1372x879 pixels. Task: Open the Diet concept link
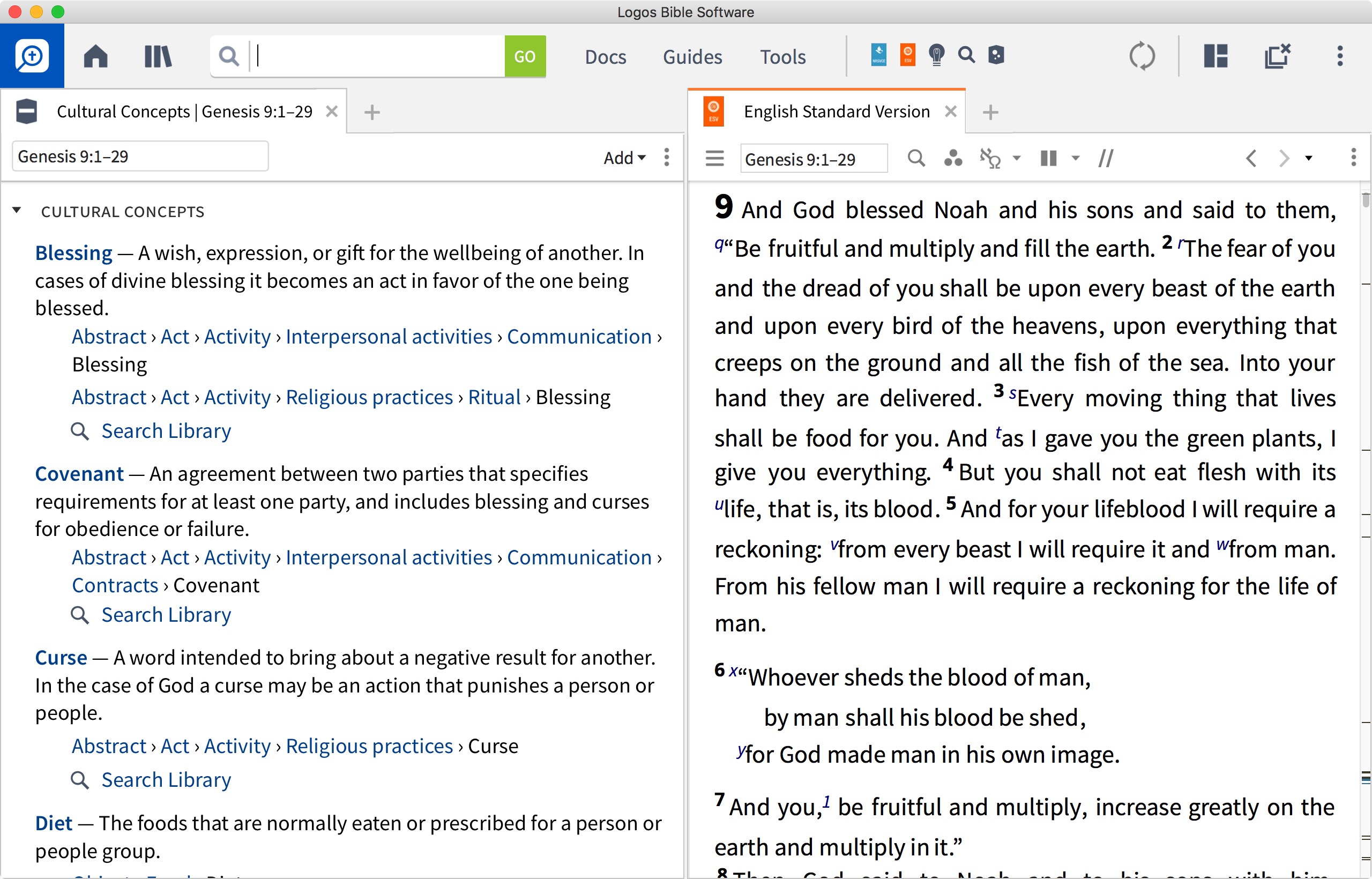[x=54, y=823]
